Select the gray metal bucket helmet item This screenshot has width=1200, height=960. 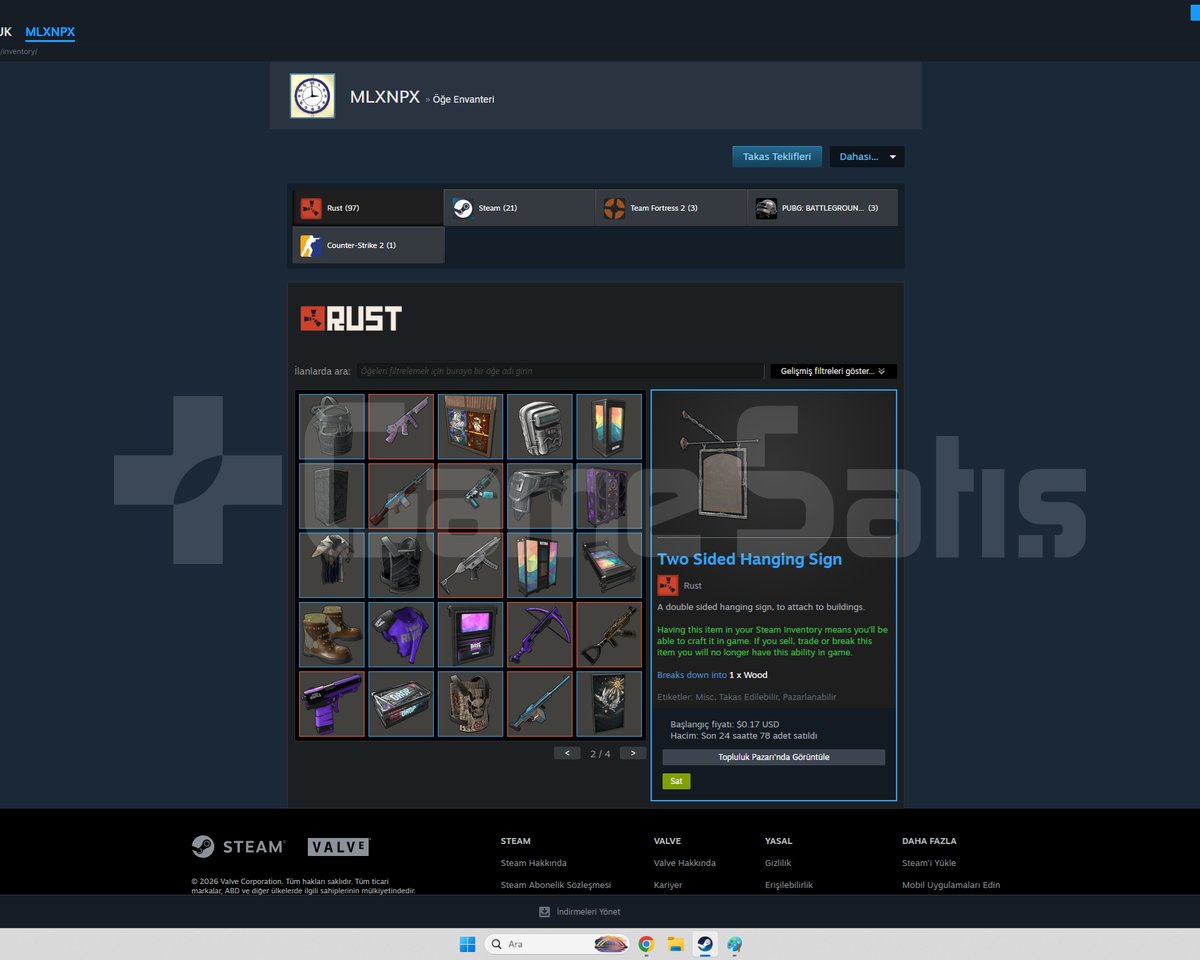(332, 427)
